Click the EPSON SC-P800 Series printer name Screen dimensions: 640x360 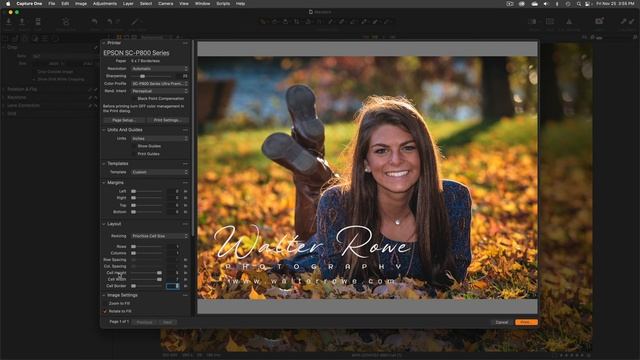click(x=136, y=53)
